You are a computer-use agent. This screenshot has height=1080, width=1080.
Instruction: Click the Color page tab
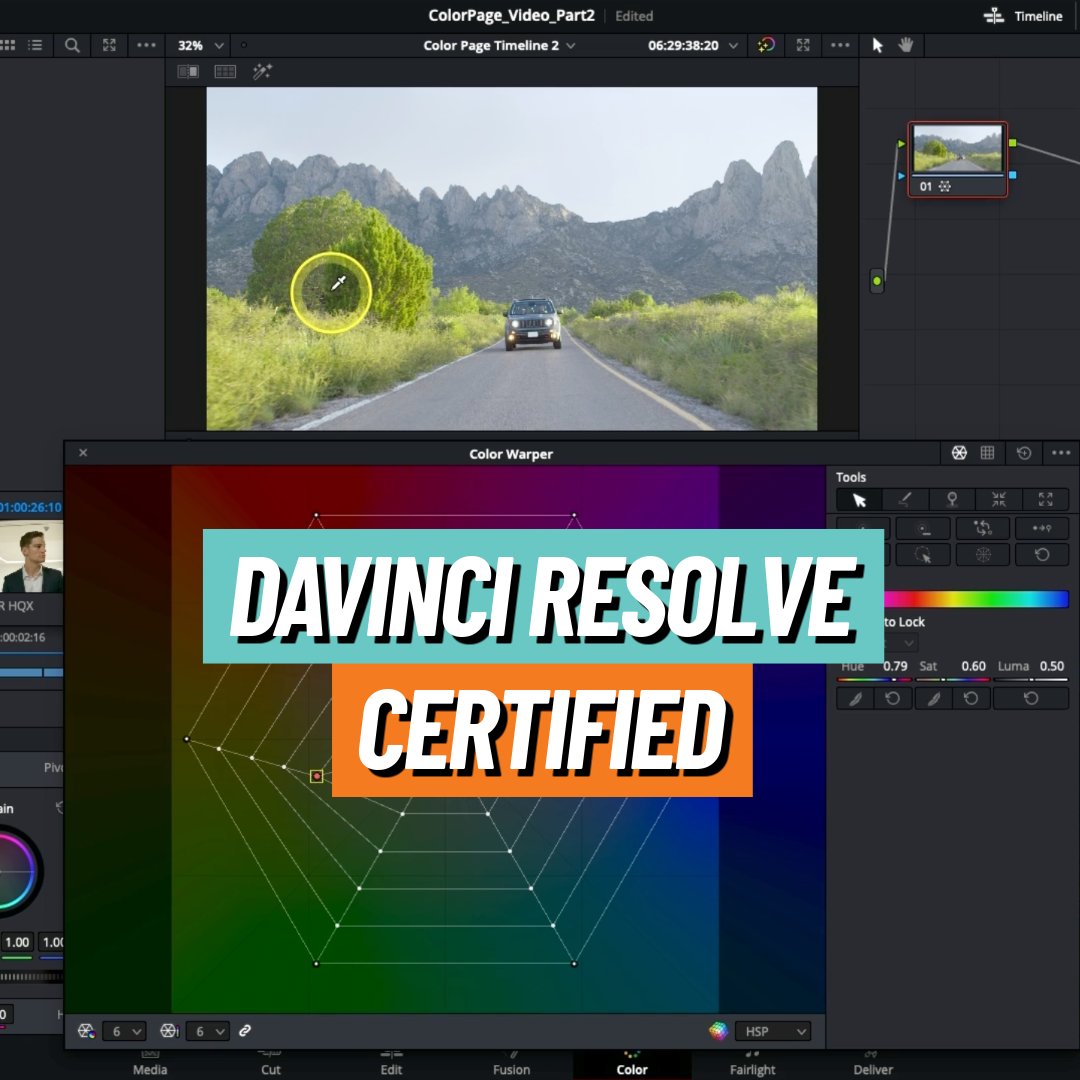632,1063
